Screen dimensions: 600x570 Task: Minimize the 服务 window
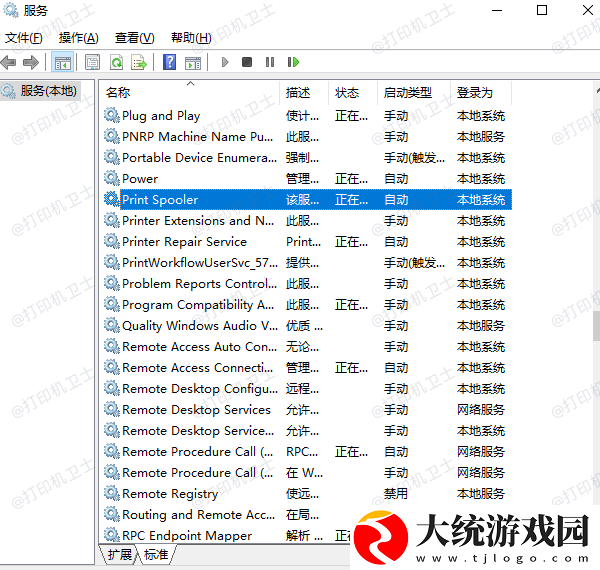(497, 10)
